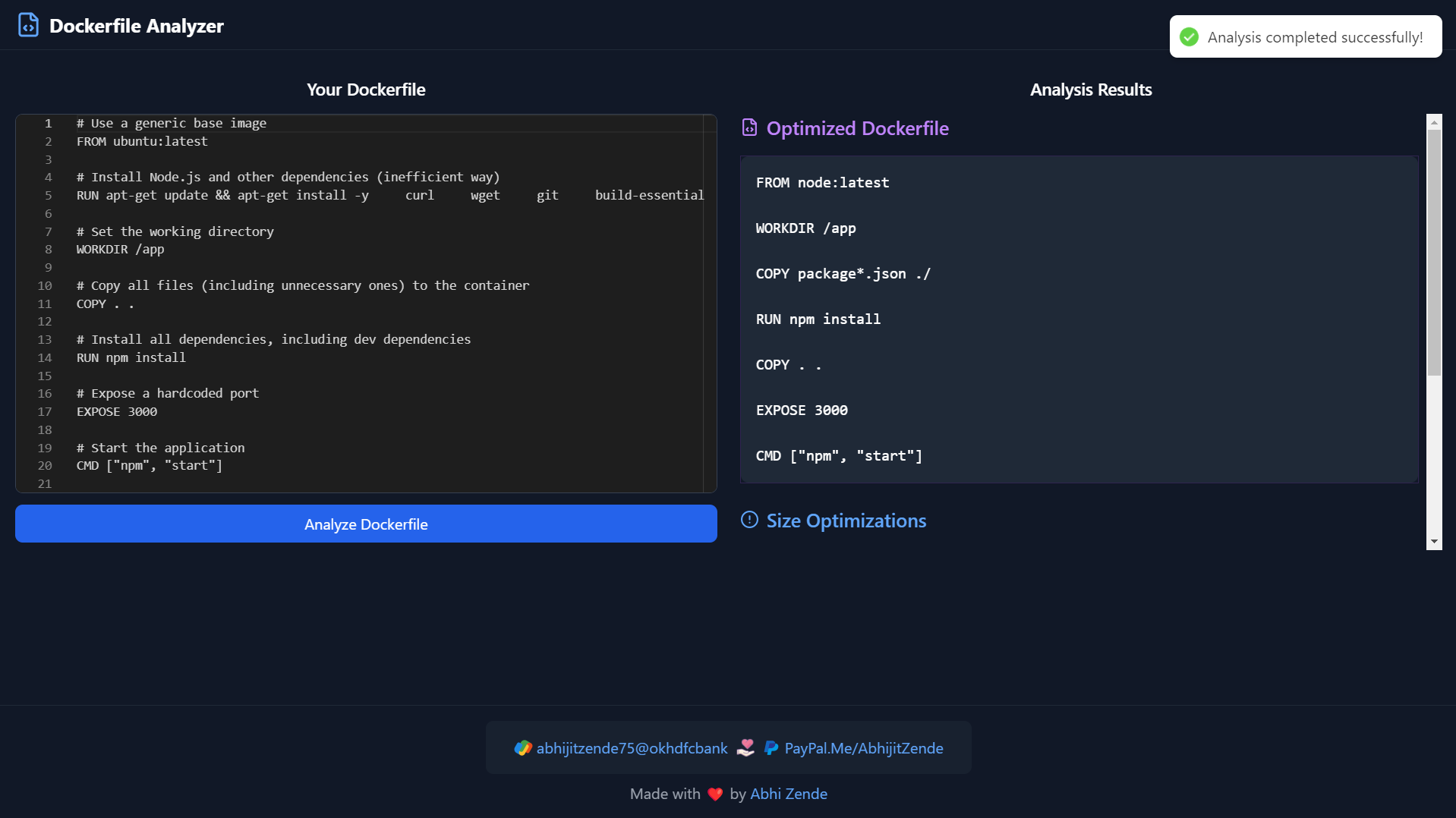Click the red heart icon in footer
This screenshot has height=818, width=1456.
715,794
